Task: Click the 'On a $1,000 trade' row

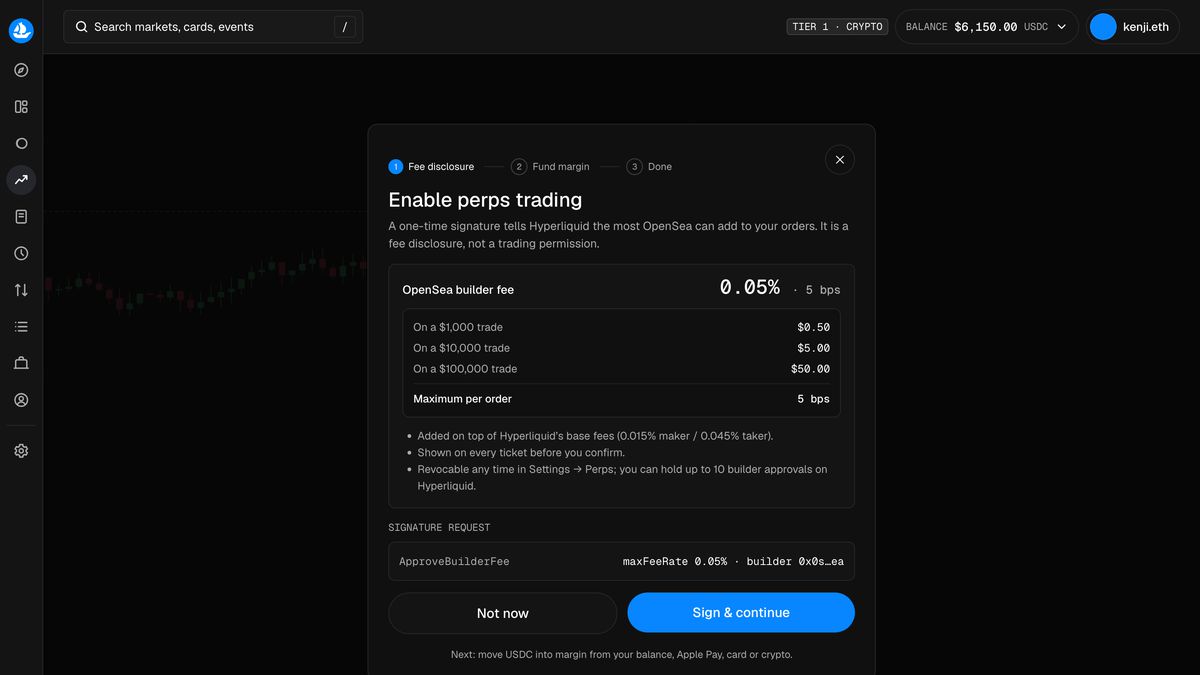Action: (x=621, y=327)
